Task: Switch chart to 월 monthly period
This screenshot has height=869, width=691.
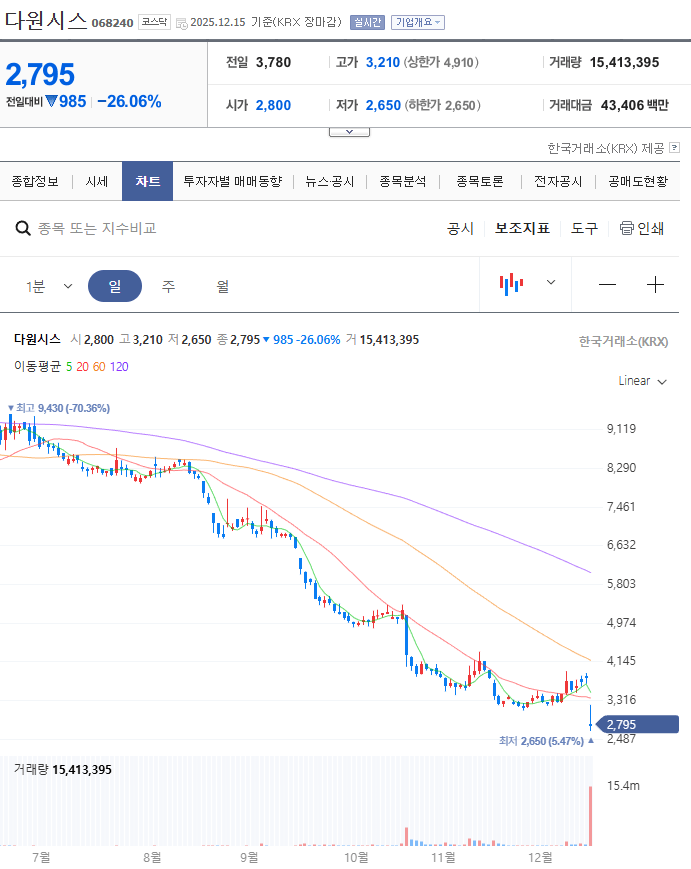Action: (x=222, y=286)
